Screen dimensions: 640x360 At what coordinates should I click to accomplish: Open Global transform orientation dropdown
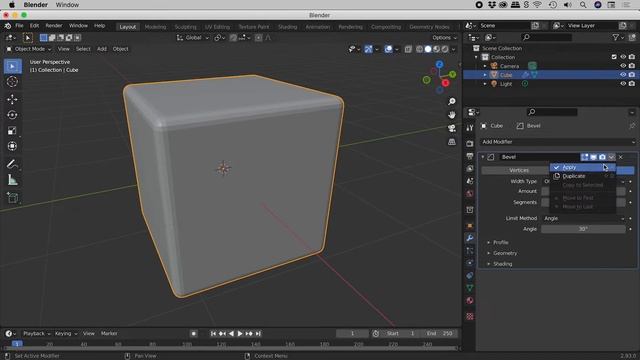point(193,38)
